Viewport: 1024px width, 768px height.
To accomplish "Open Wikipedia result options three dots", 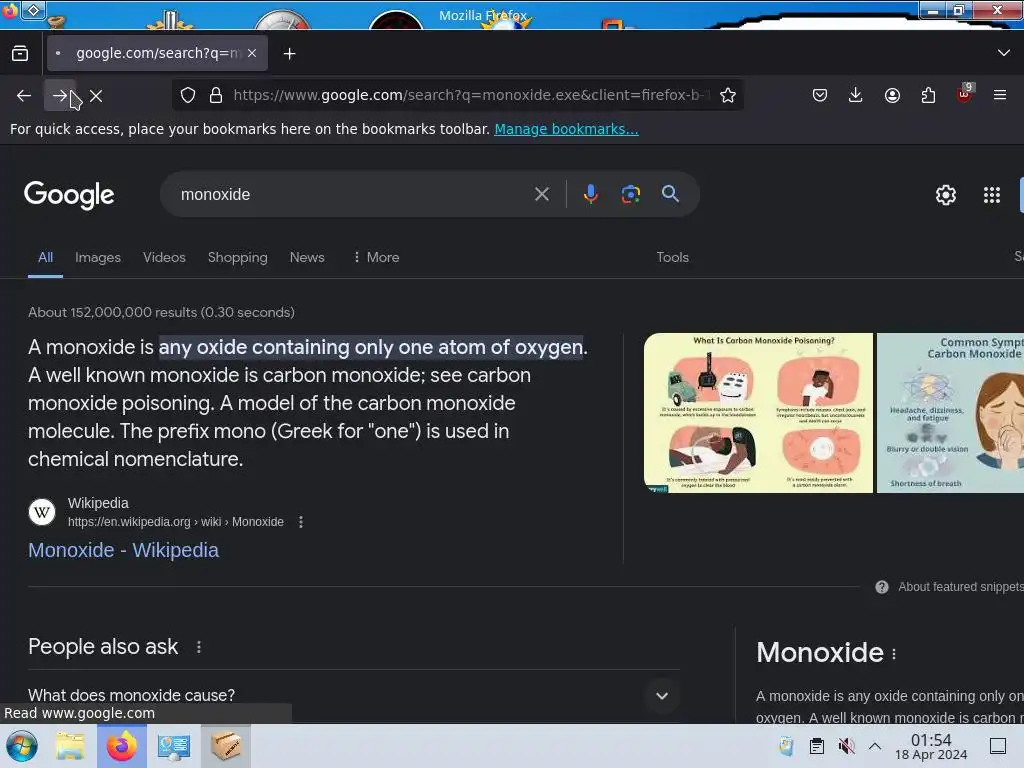I will [x=300, y=522].
